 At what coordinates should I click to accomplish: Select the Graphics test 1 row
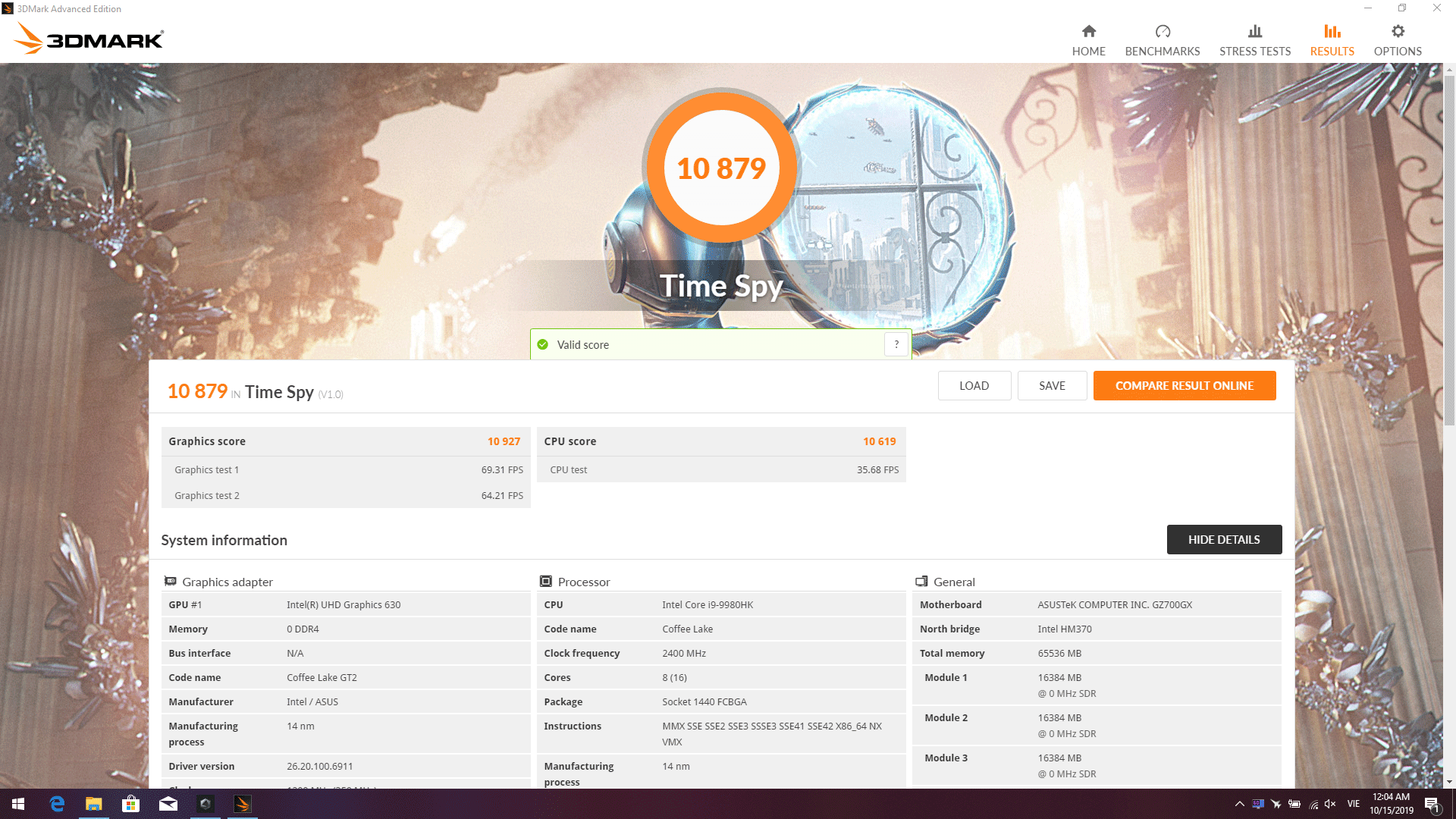[346, 469]
